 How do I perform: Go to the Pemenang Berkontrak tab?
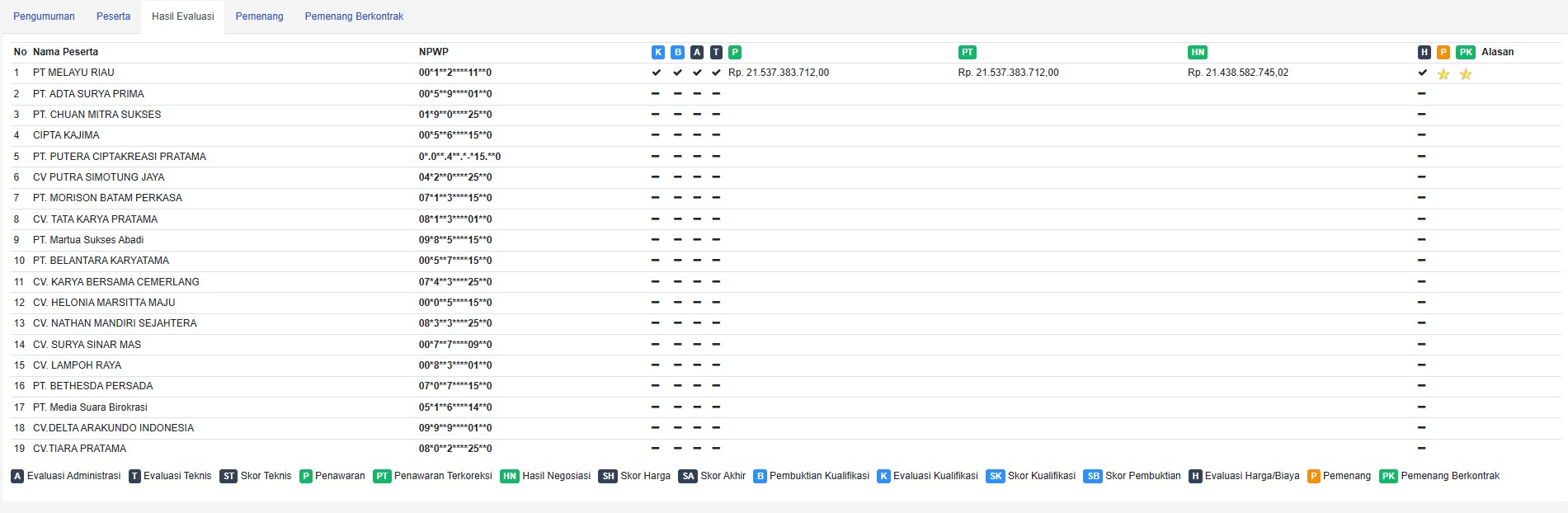click(354, 16)
